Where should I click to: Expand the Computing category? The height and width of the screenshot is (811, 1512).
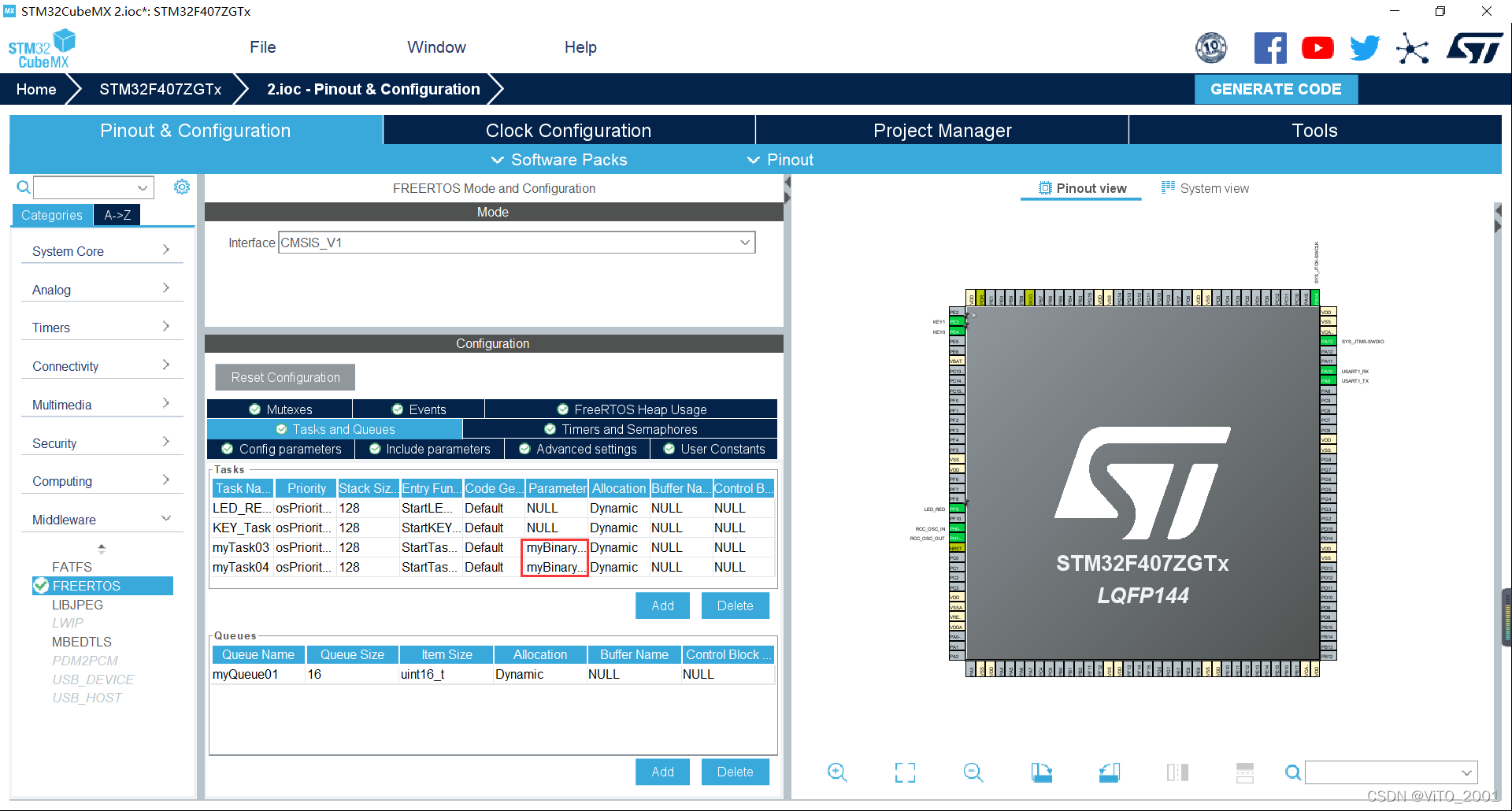coord(102,481)
